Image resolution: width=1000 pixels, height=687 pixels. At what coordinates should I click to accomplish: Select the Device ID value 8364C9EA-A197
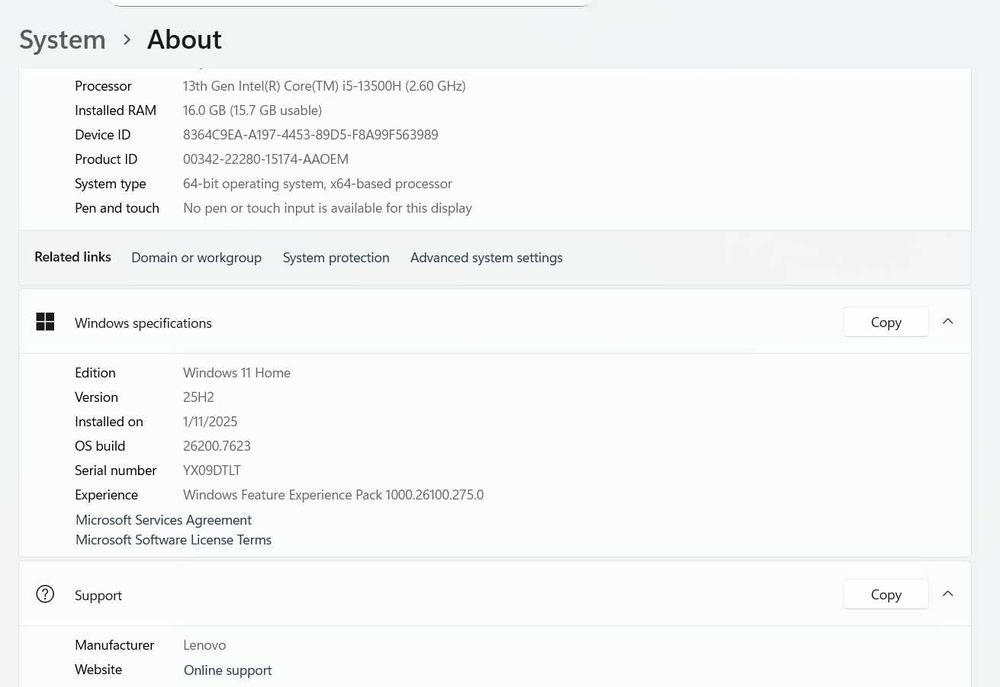pyautogui.click(x=311, y=135)
